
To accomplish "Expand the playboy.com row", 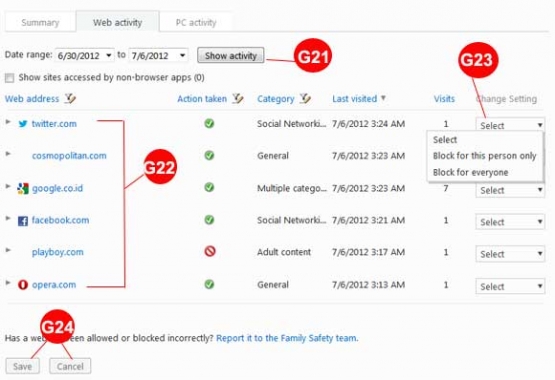I will [8, 250].
